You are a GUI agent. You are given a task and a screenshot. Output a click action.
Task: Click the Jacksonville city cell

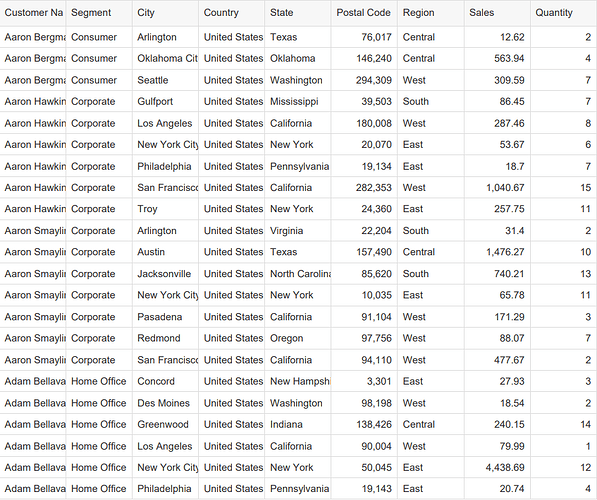pos(165,273)
